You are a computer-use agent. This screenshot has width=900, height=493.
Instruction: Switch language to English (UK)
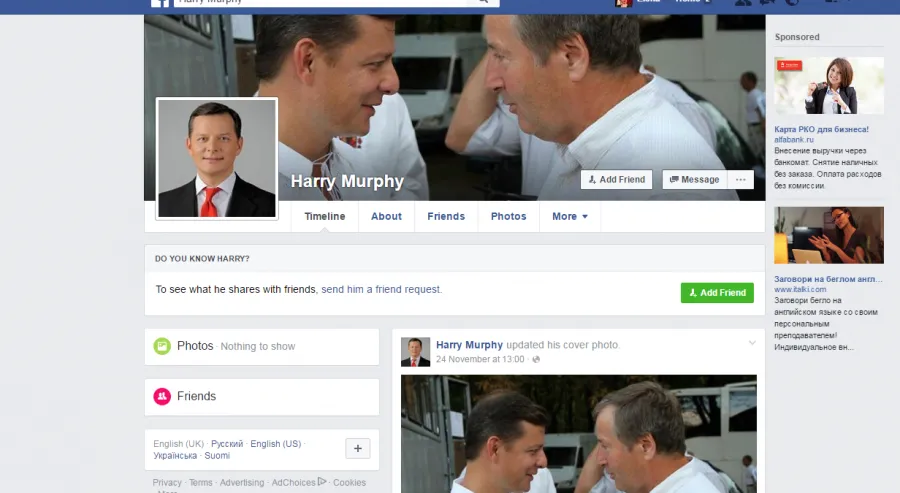coord(179,444)
